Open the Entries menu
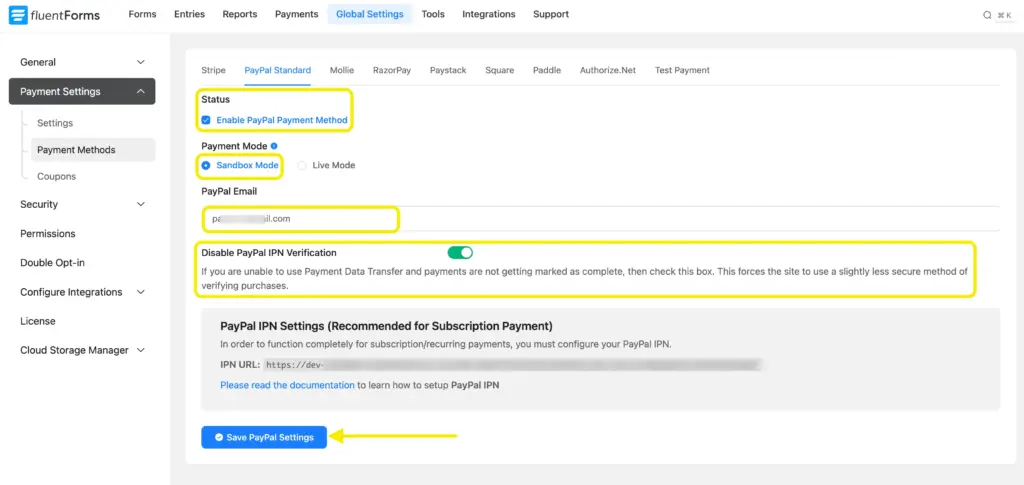 pyautogui.click(x=189, y=14)
